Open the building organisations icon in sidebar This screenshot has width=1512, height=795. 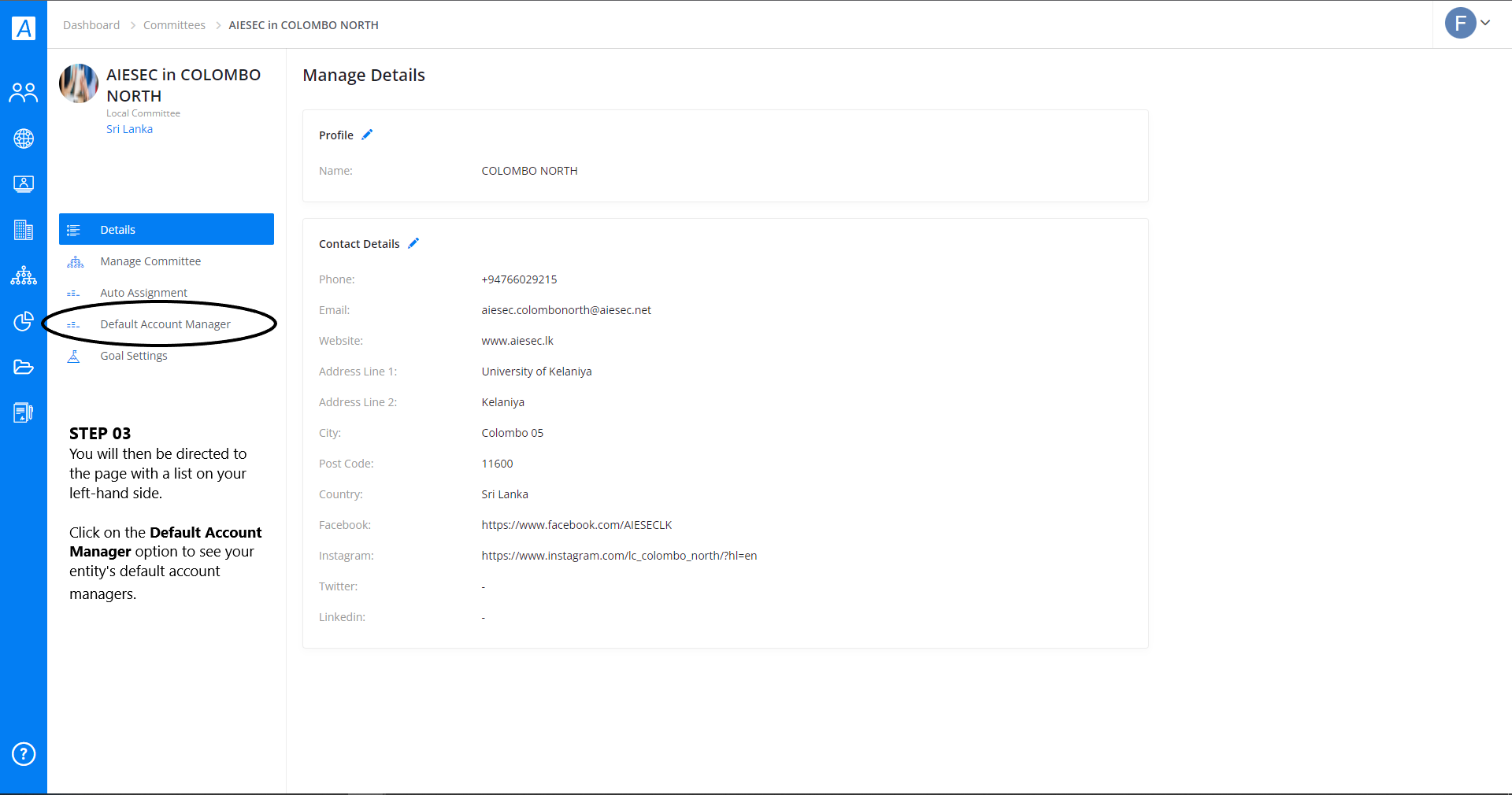(24, 230)
